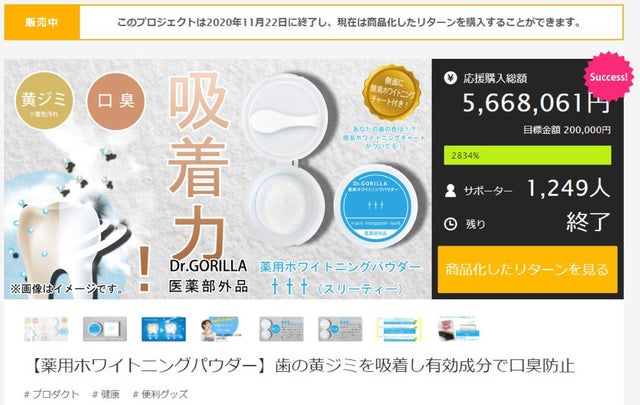Image resolution: width=640 pixels, height=405 pixels.
Task: Click the green 2834% progress bar
Action: point(527,155)
